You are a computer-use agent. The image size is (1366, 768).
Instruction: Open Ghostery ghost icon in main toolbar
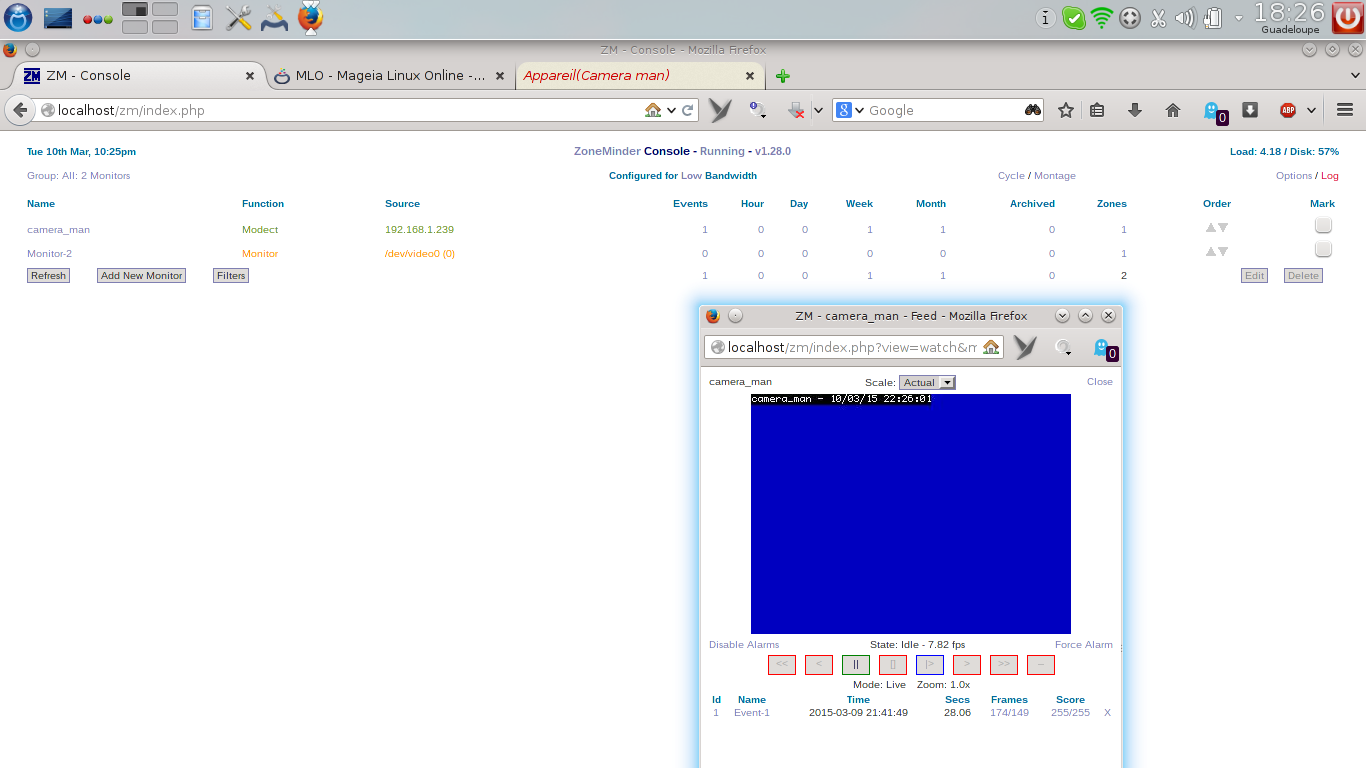click(1213, 111)
